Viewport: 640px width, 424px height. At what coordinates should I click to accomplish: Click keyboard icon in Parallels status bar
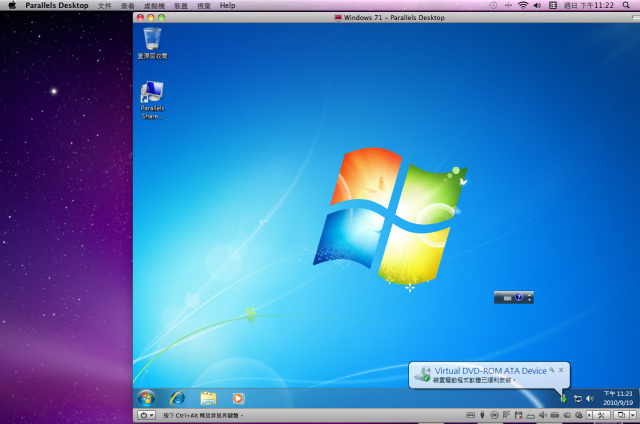click(471, 415)
